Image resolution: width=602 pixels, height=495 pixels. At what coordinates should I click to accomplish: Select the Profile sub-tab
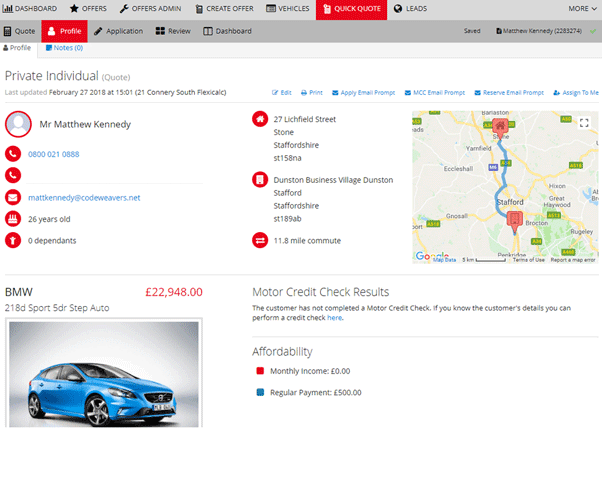17,48
